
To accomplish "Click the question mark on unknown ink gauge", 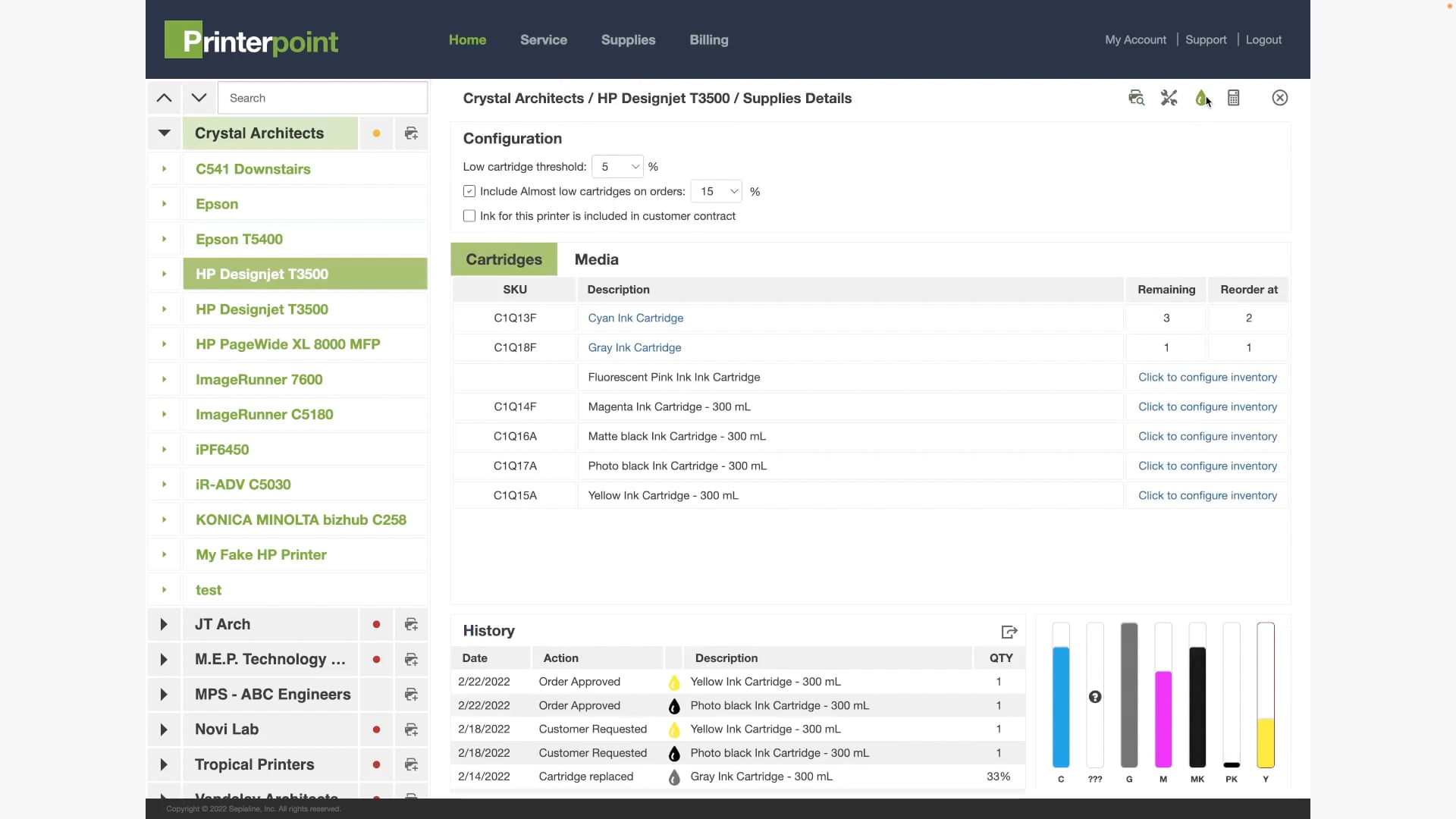I will click(x=1095, y=697).
